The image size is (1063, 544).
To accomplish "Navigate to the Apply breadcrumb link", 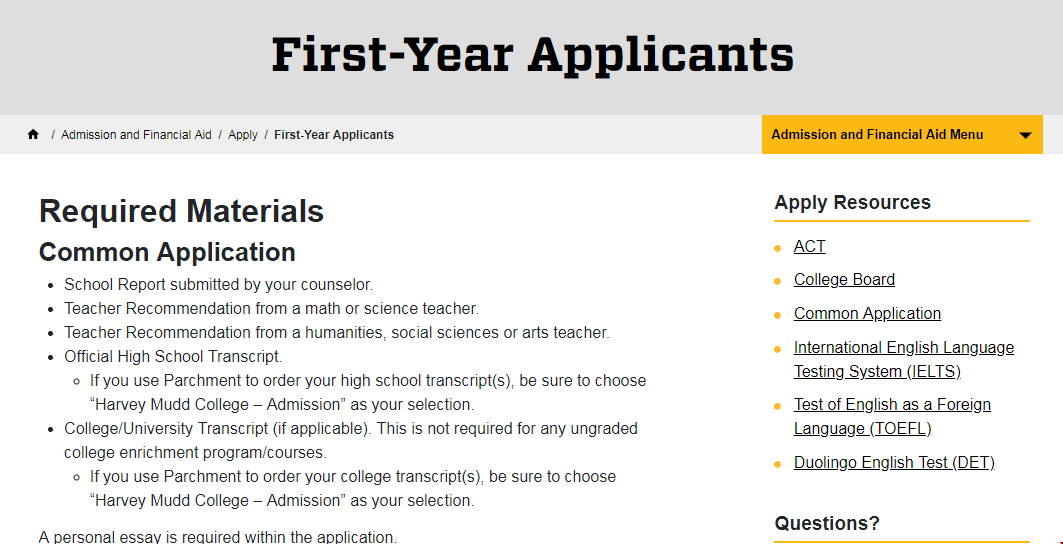I will (243, 135).
